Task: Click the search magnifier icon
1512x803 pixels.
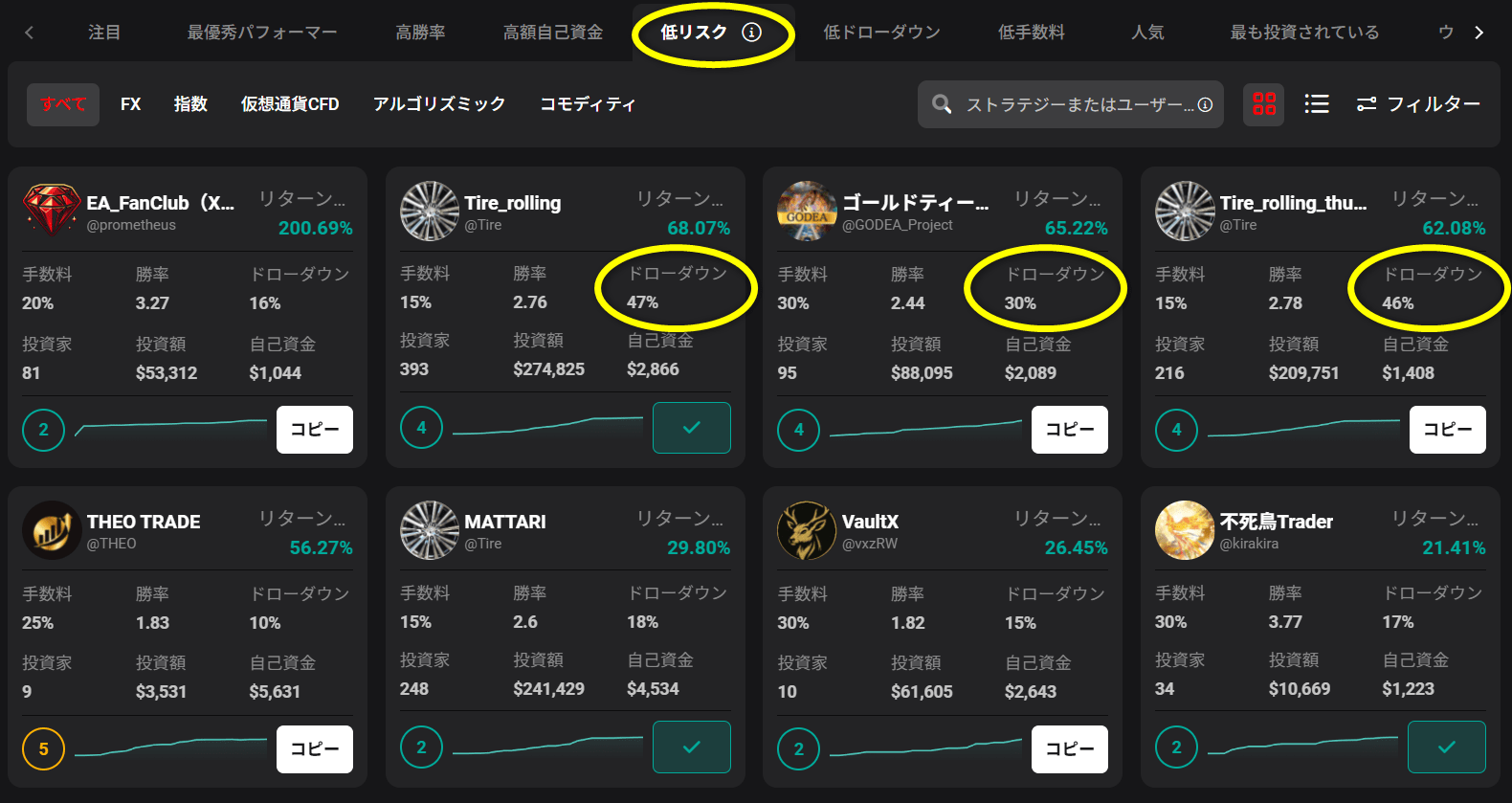Action: pyautogui.click(x=942, y=104)
